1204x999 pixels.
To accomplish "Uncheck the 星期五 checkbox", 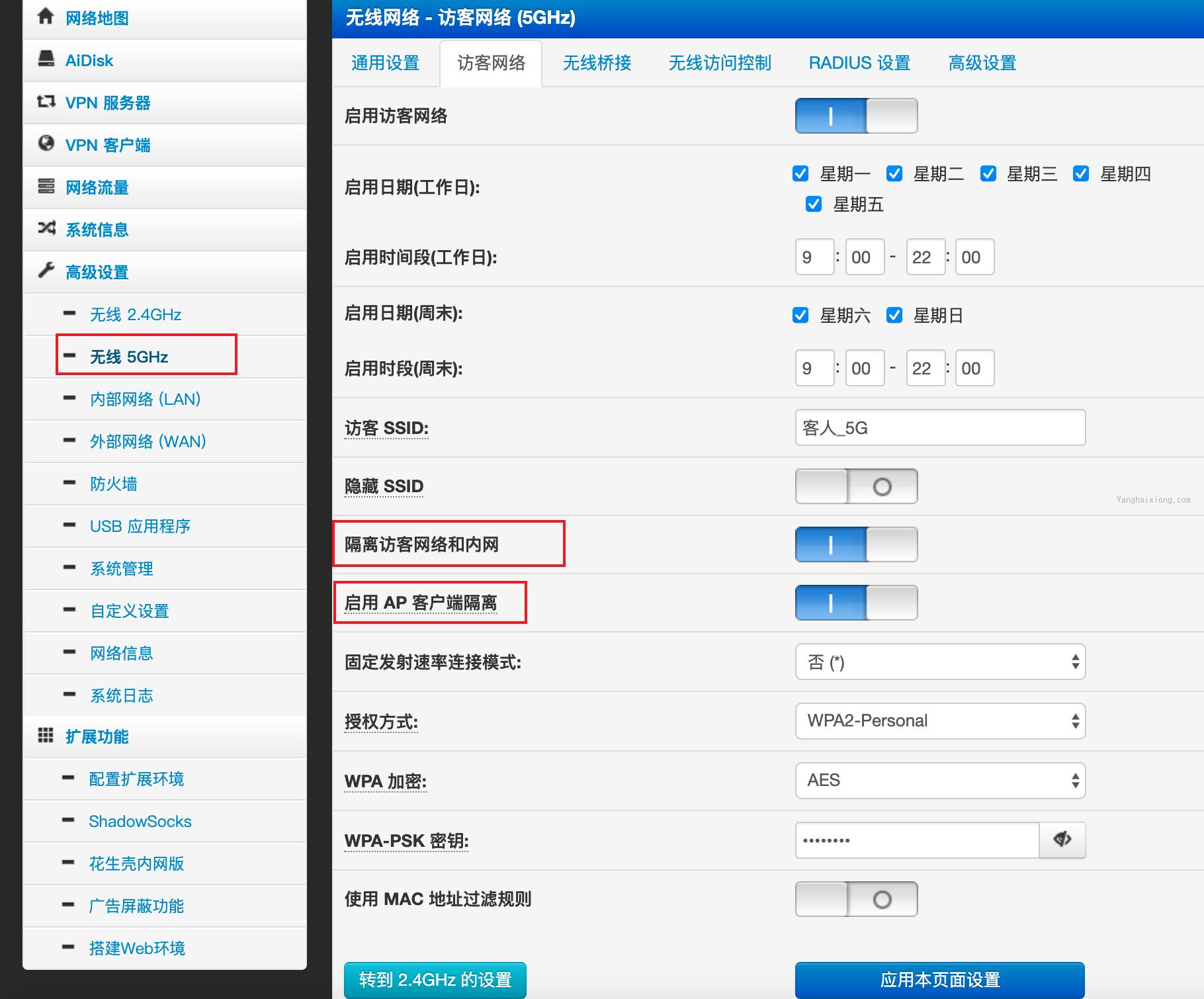I will (814, 204).
